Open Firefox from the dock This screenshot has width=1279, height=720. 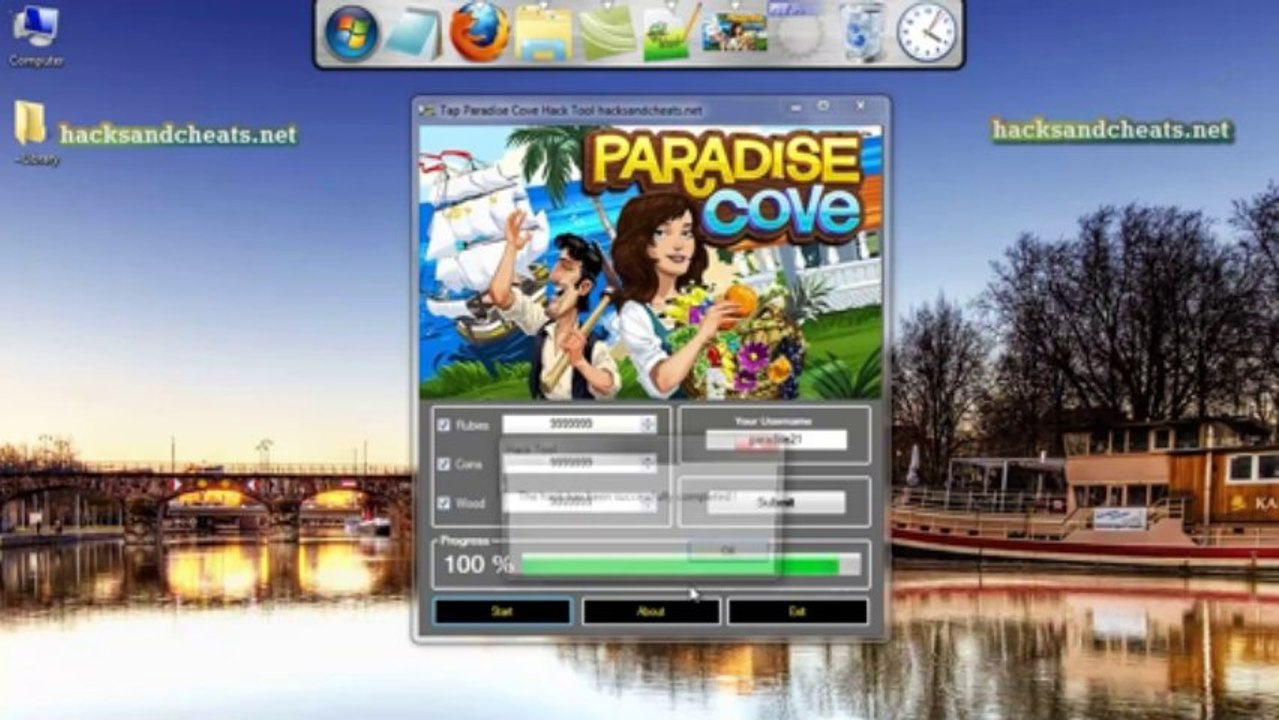coord(479,32)
